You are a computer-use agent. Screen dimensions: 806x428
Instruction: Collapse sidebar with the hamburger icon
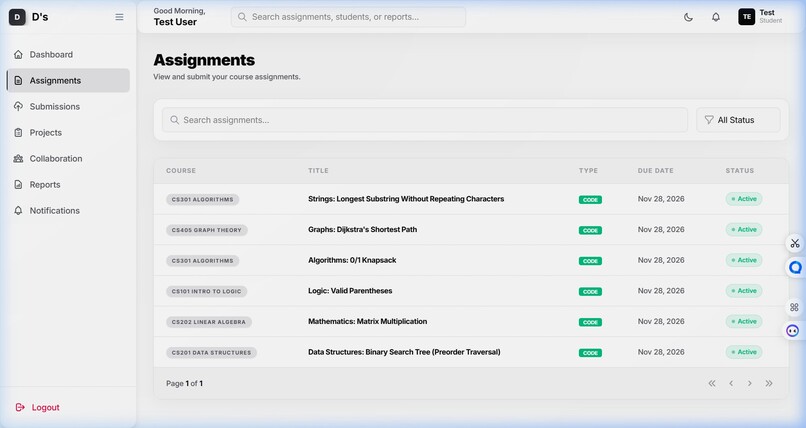119,17
